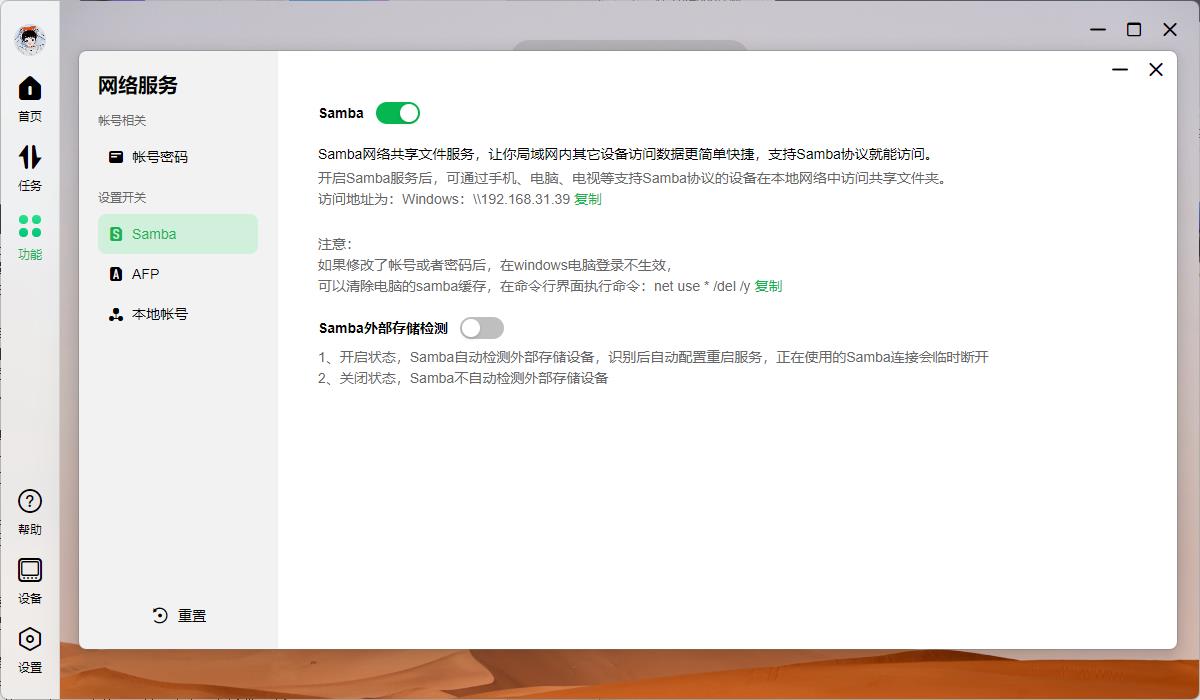Open the 首页 home icon in sidebar

coord(29,90)
